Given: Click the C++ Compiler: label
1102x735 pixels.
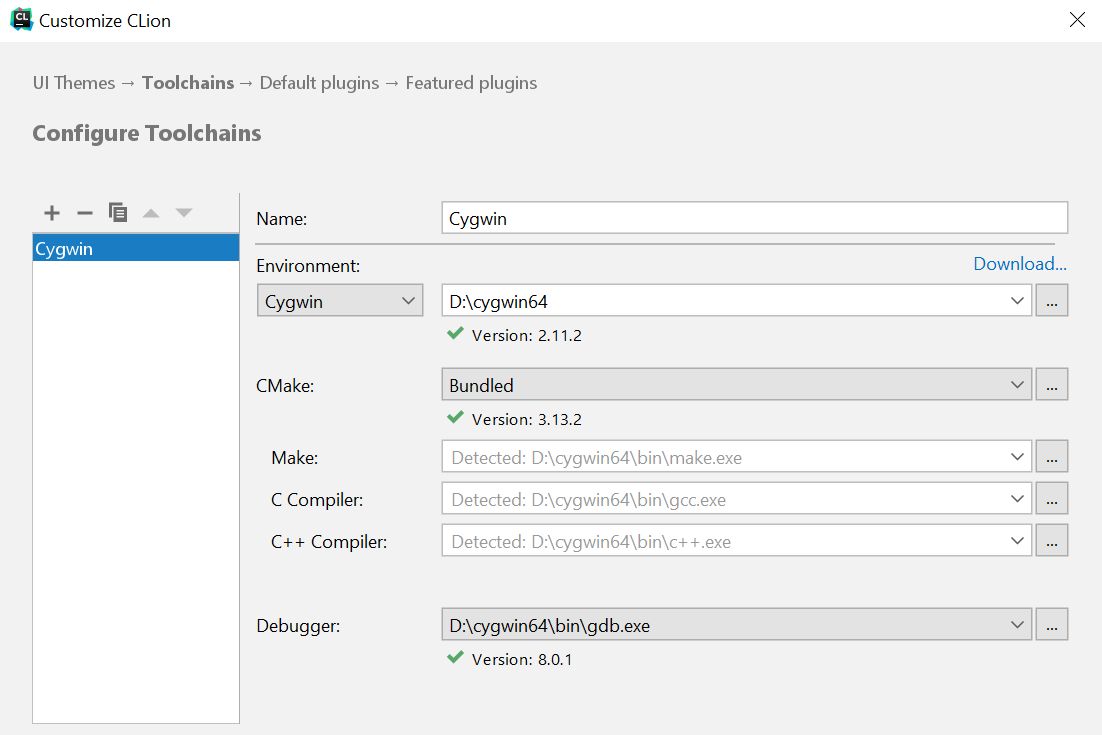Looking at the screenshot, I should 329,542.
